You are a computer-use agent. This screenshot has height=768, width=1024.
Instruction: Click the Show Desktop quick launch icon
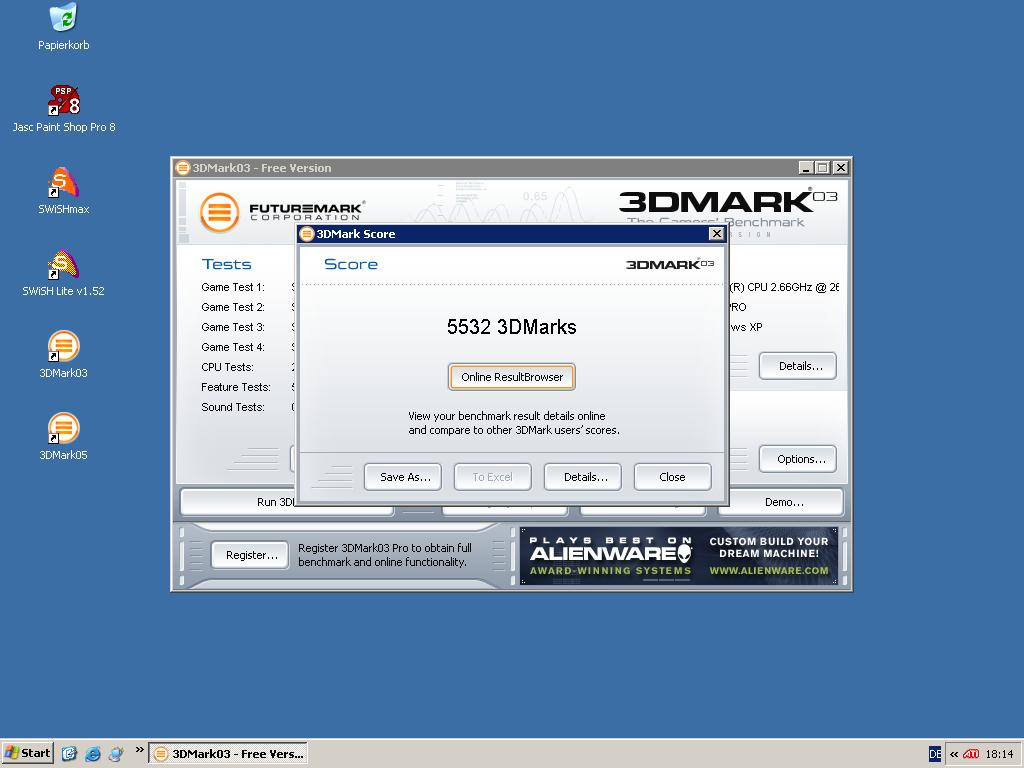[69, 754]
